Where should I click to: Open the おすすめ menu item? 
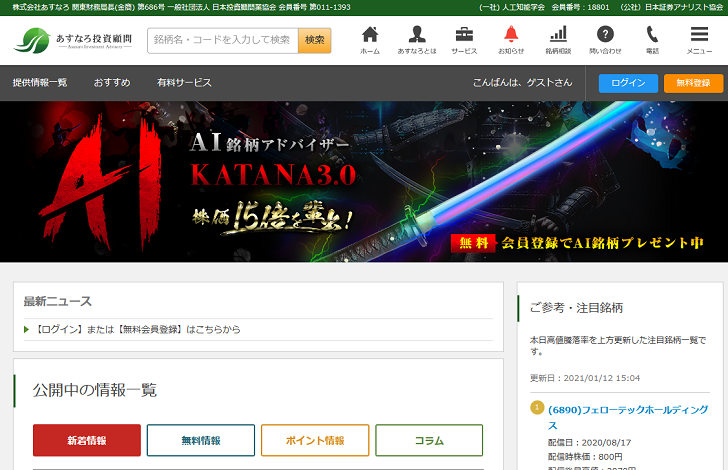click(112, 83)
